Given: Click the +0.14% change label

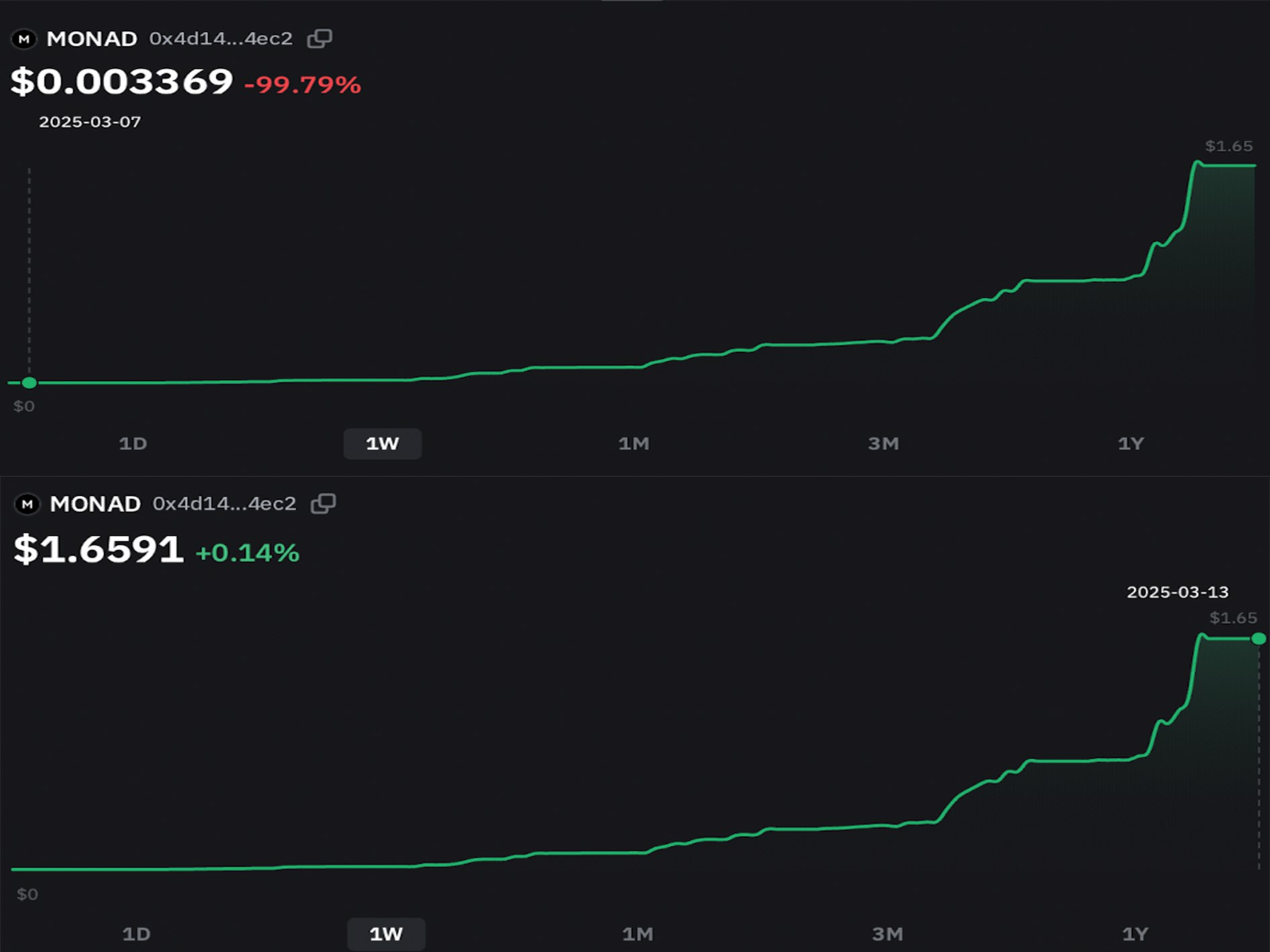Looking at the screenshot, I should click(247, 553).
